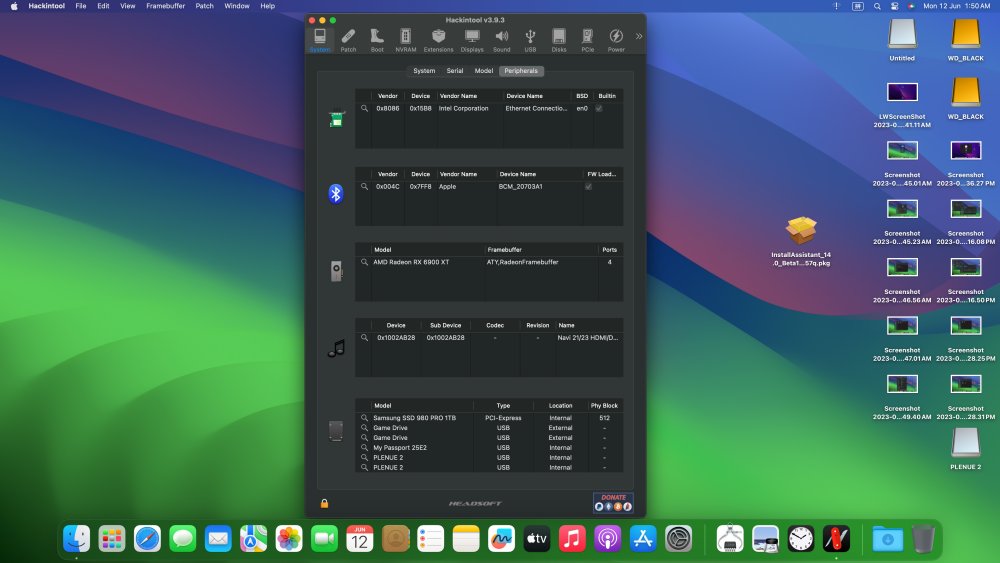Open Control Center in menu bar
This screenshot has width=1000, height=563.
tap(894, 6)
